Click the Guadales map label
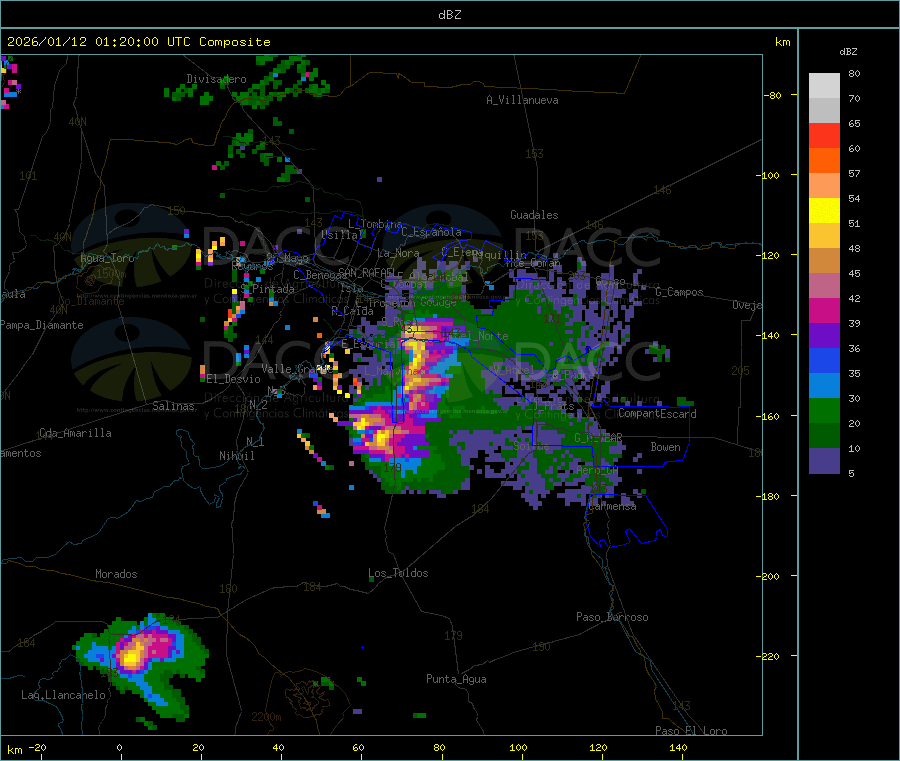Image resolution: width=900 pixels, height=761 pixels. (x=534, y=215)
